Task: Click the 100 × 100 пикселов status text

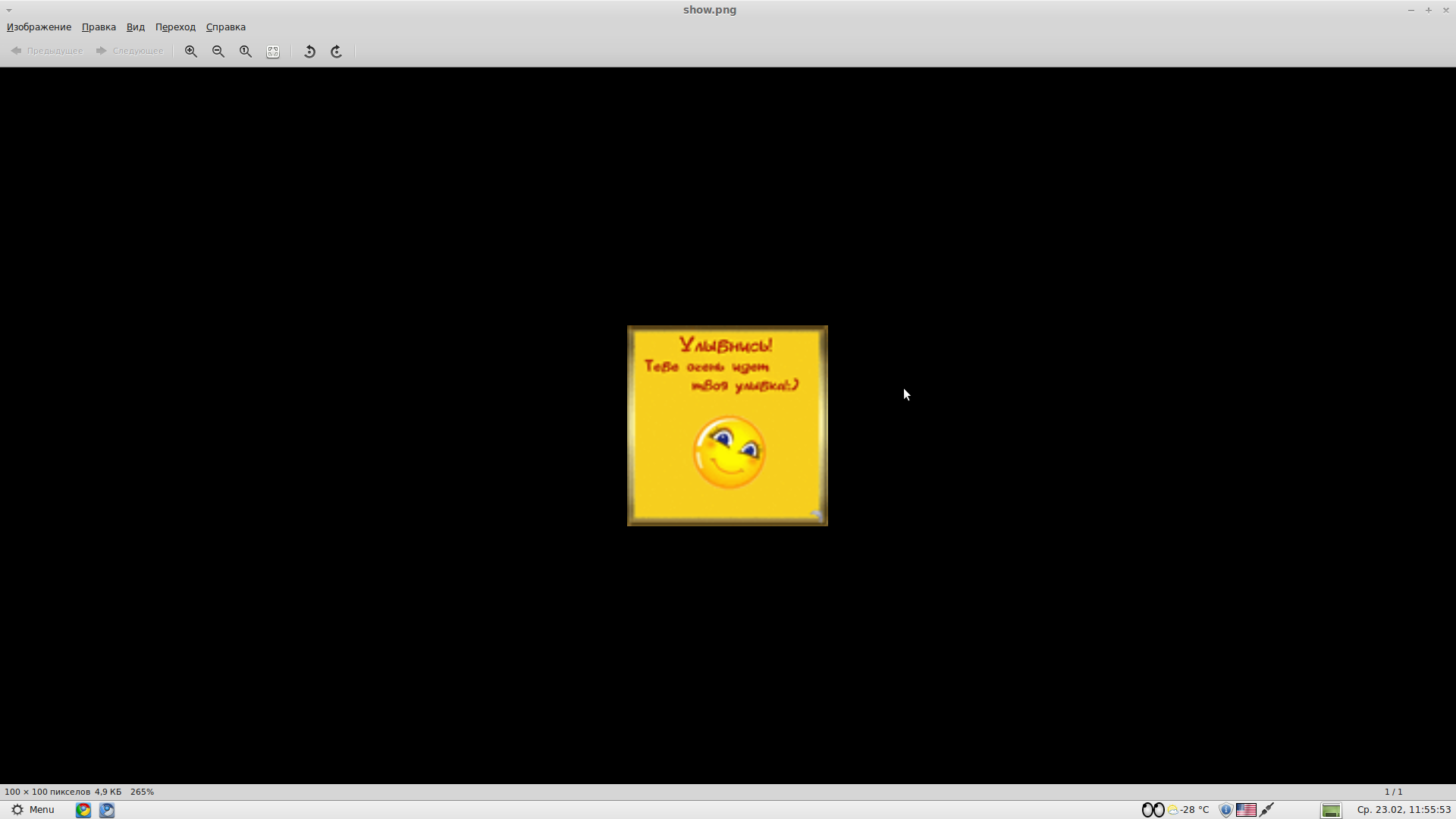Action: pyautogui.click(x=47, y=792)
